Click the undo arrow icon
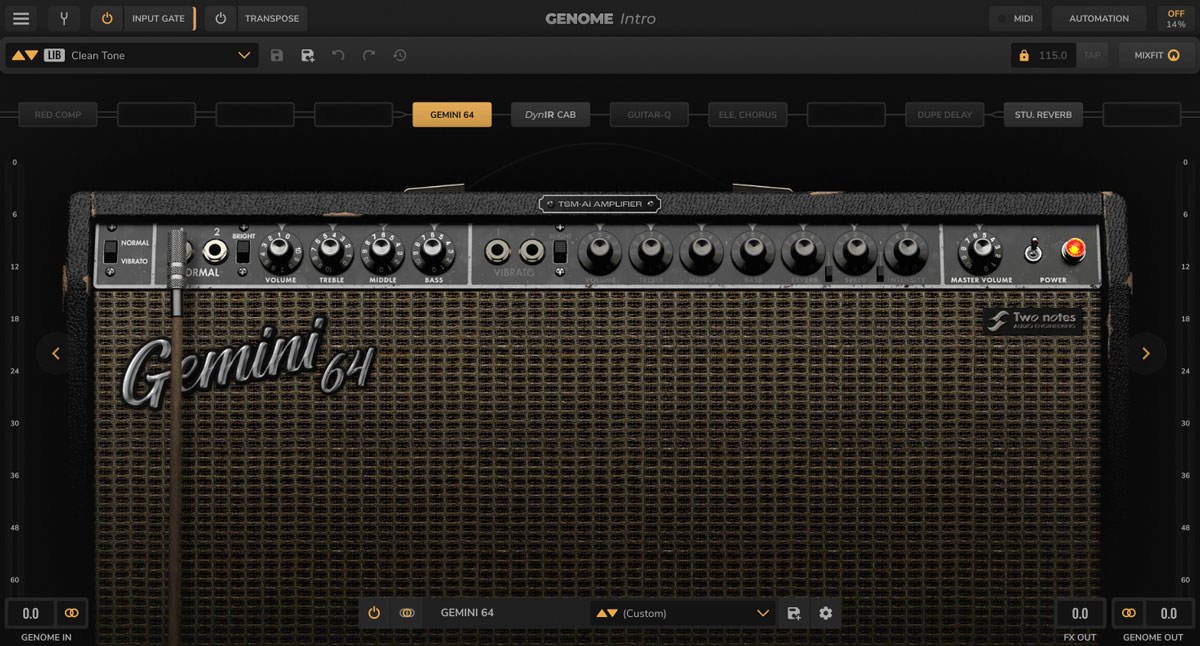The height and width of the screenshot is (646, 1200). (x=338, y=55)
